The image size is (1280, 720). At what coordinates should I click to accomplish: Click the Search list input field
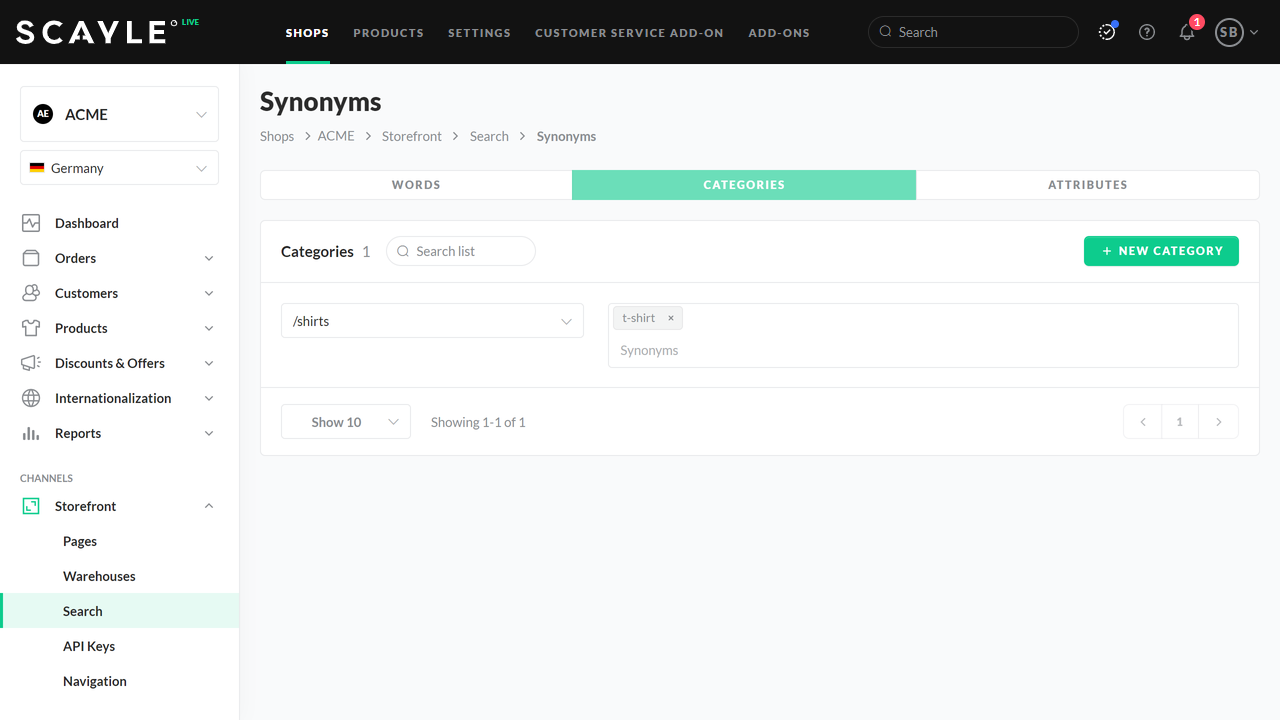[468, 251]
